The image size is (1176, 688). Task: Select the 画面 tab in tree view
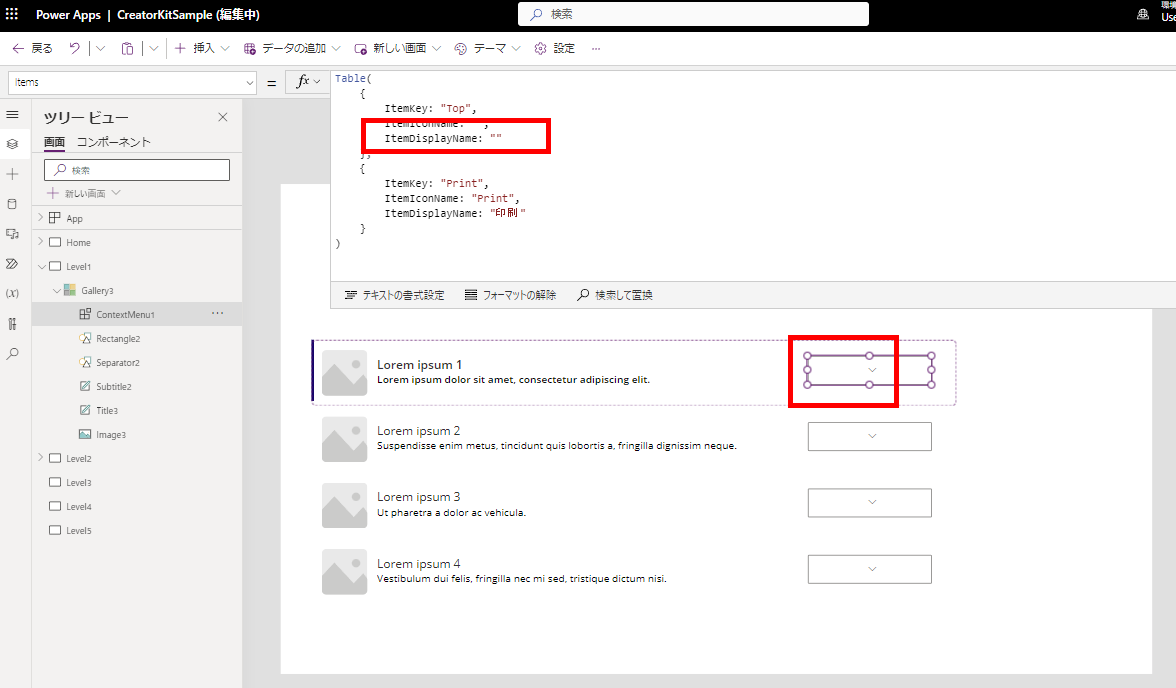(x=55, y=141)
